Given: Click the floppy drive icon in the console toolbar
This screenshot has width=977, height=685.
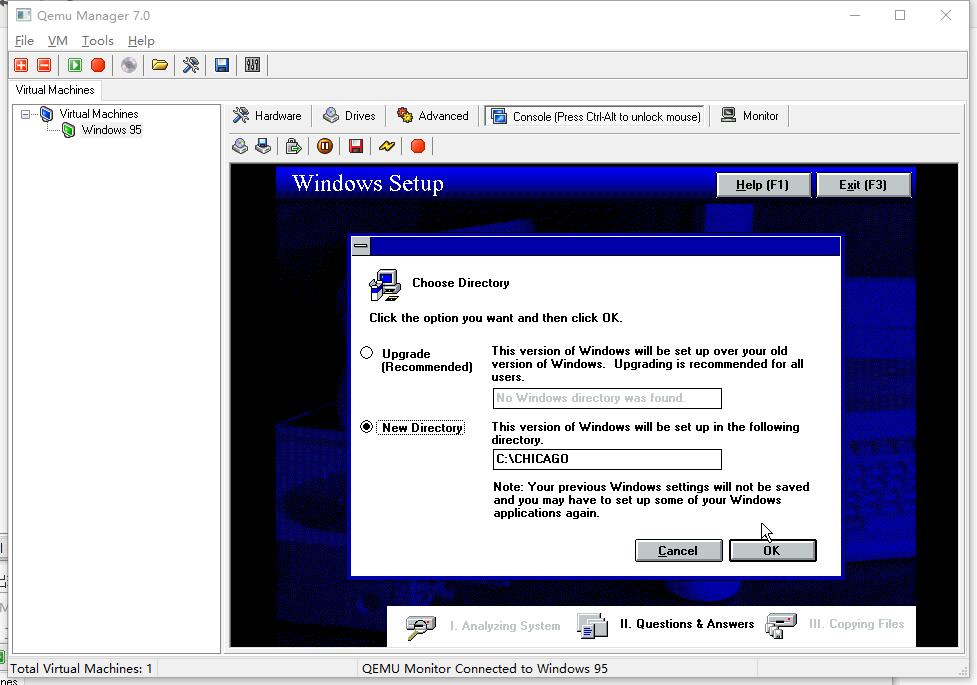Looking at the screenshot, I should [x=263, y=146].
